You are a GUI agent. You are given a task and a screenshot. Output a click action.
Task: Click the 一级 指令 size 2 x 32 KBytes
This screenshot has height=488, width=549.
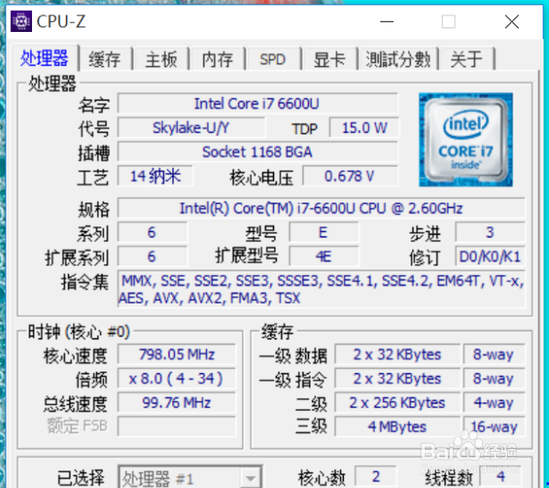coord(397,379)
